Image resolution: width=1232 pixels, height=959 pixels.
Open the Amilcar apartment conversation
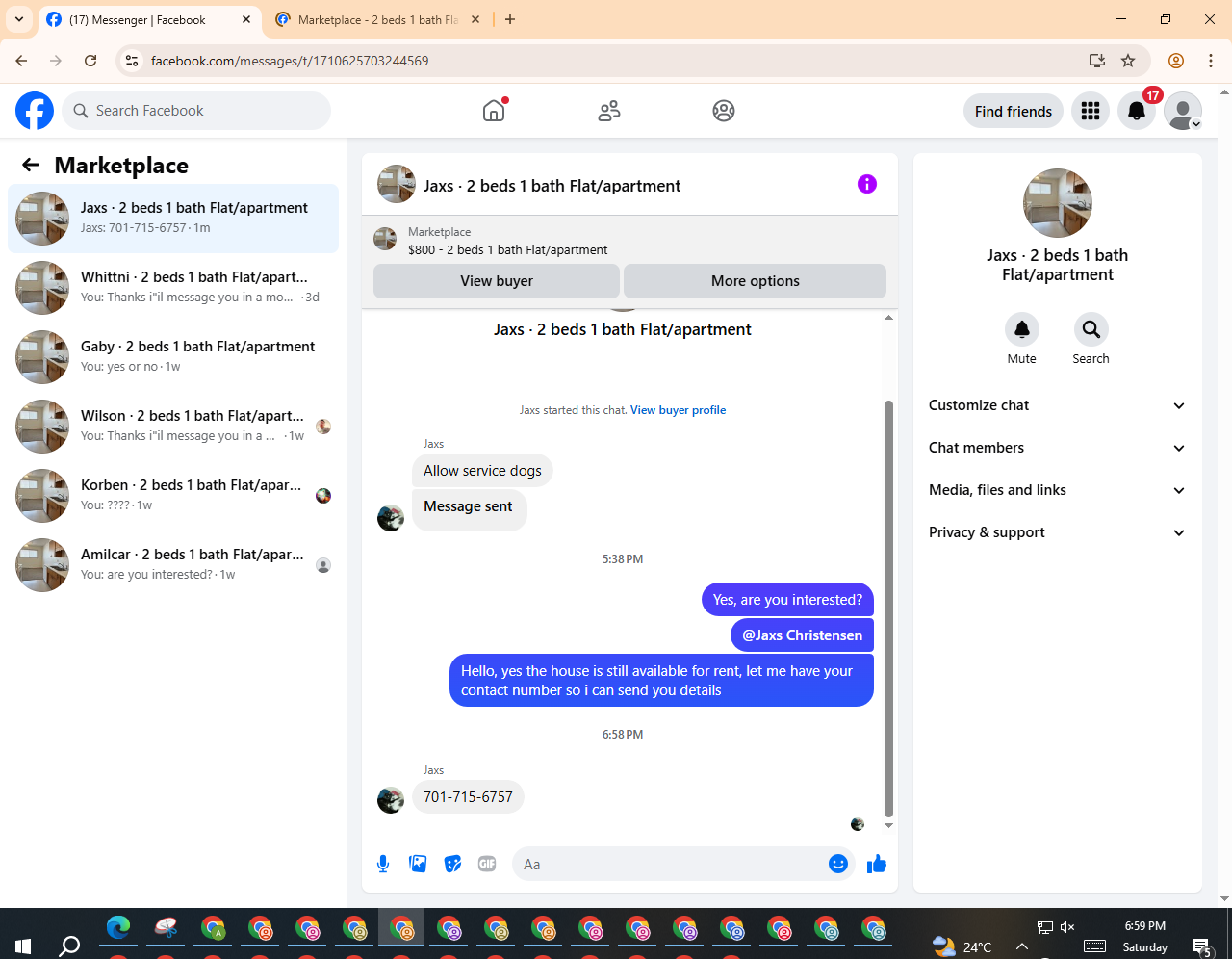coord(173,565)
